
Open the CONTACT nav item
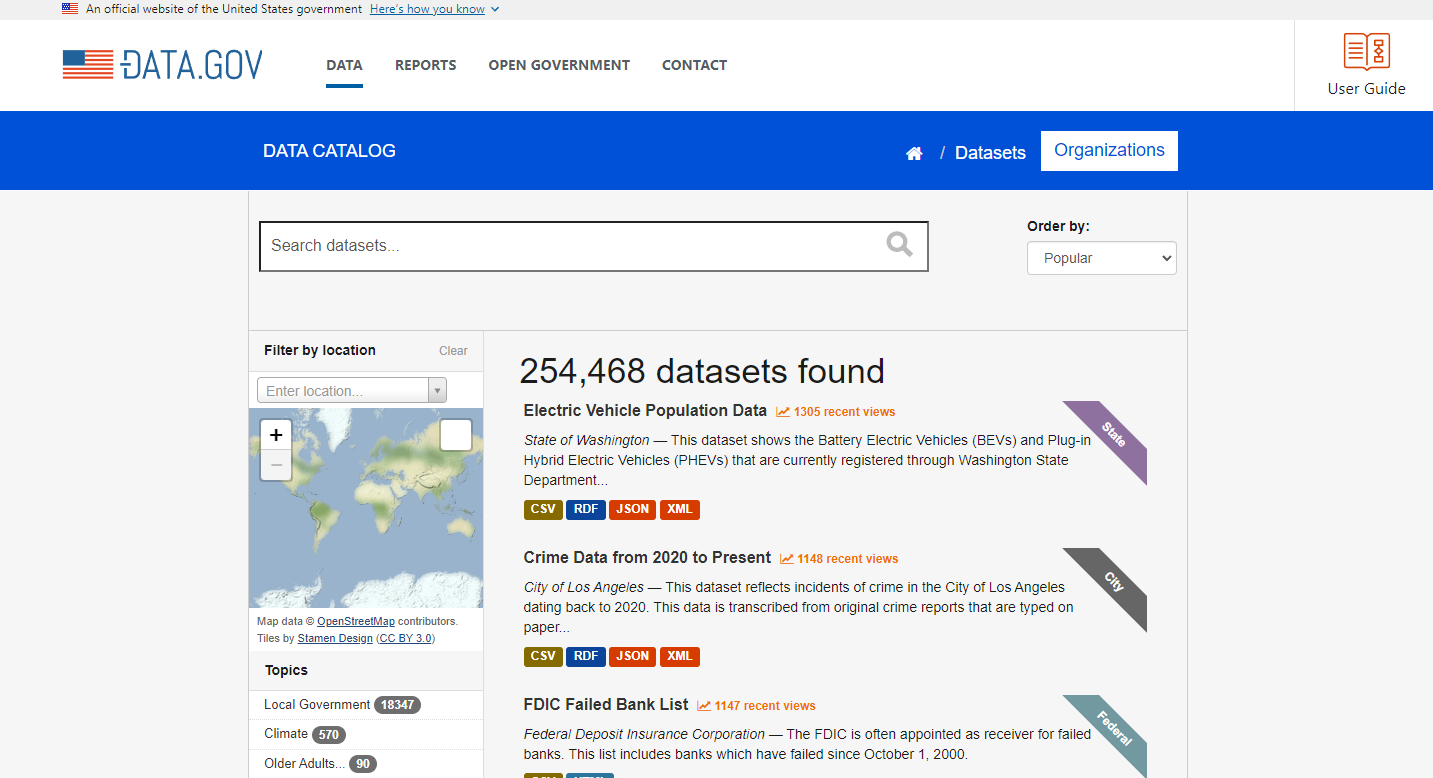tap(694, 65)
